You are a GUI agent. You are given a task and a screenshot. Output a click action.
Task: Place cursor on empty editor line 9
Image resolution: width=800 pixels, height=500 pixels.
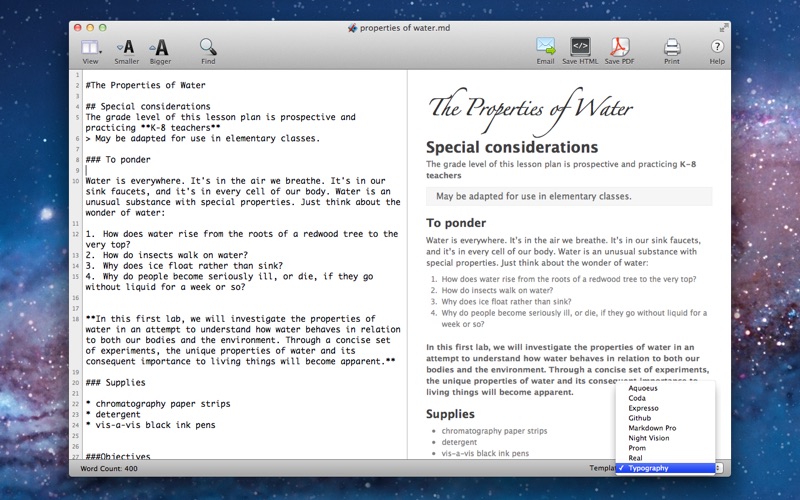point(242,170)
